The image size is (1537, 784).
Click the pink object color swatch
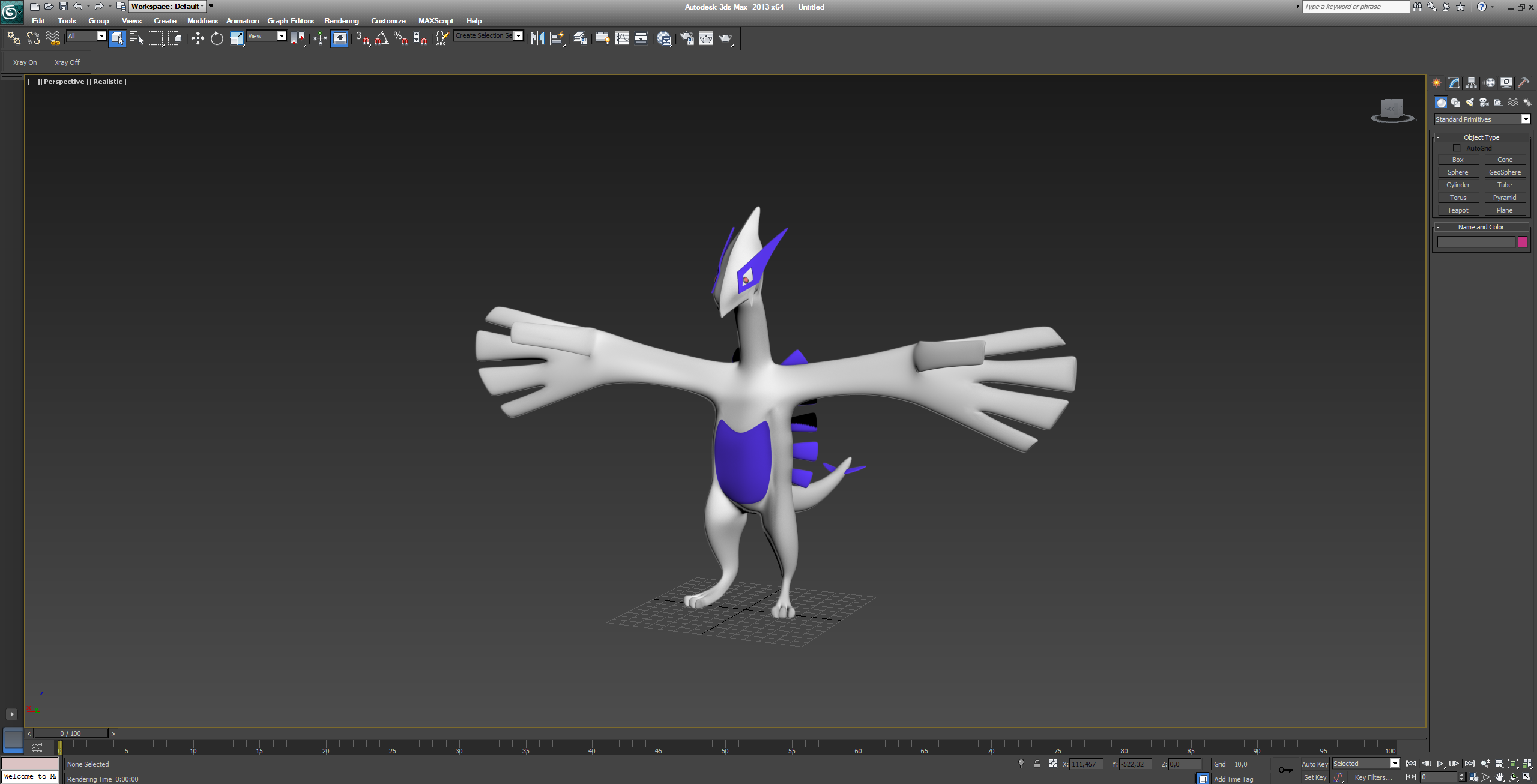tap(1523, 243)
